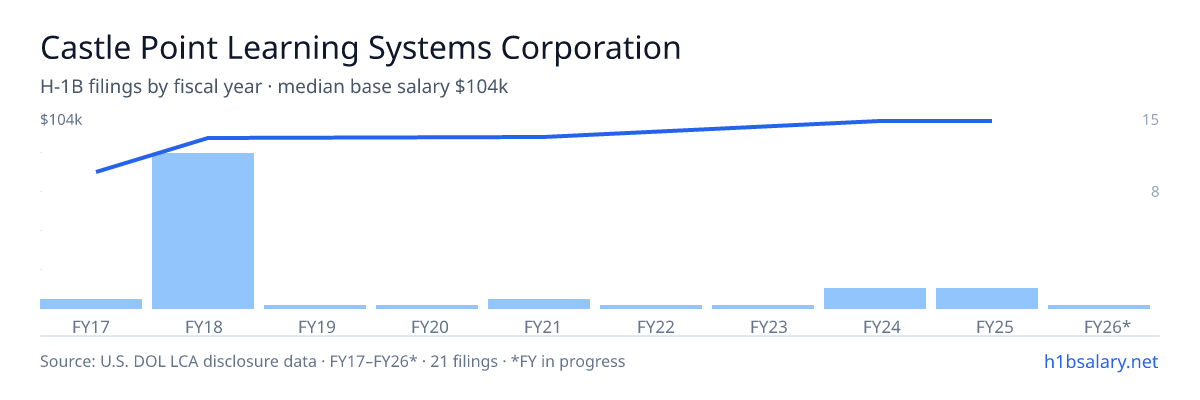Select the FY25 bar
This screenshot has width=1200, height=400.
[x=987, y=298]
